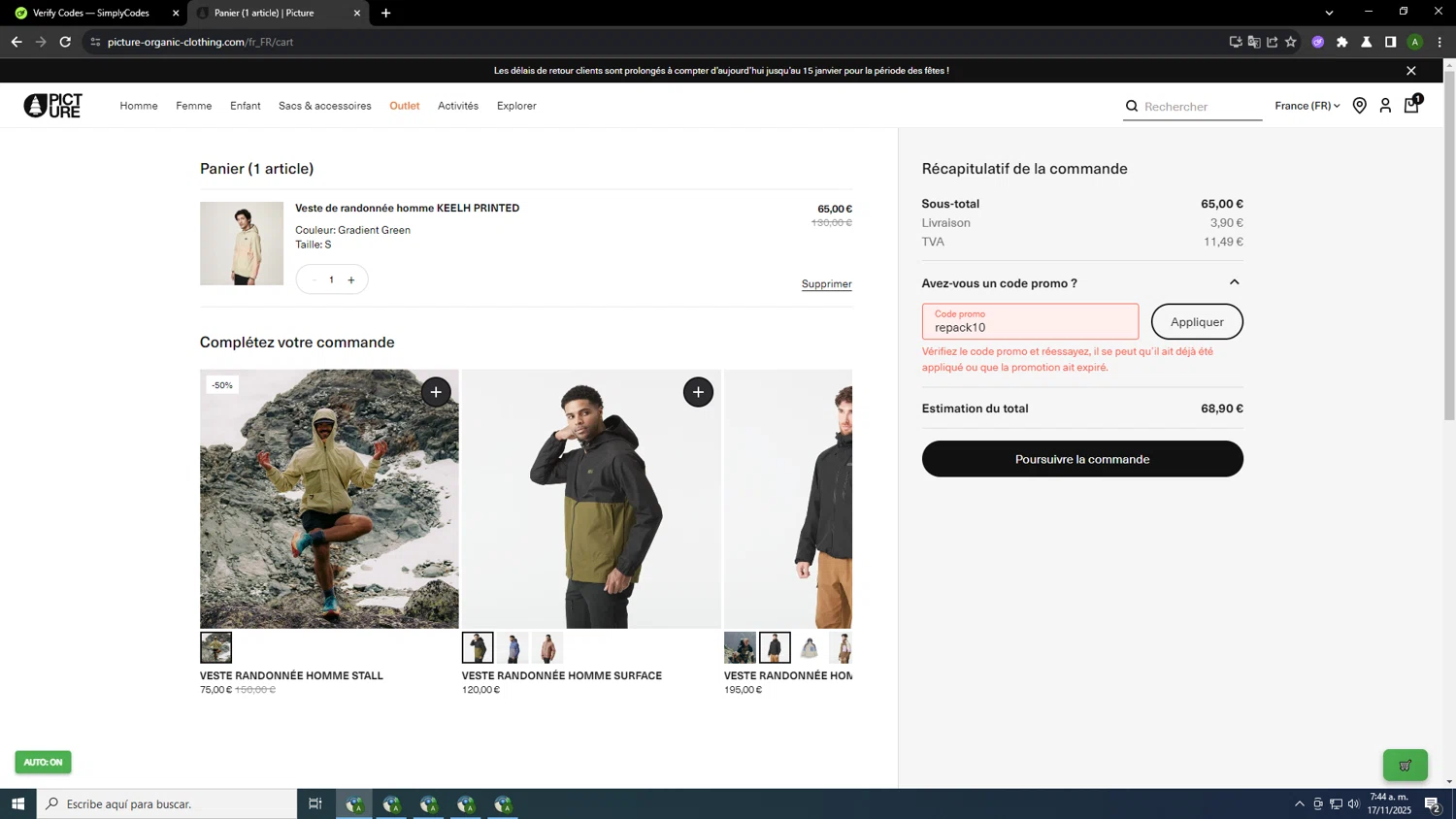The height and width of the screenshot is (819, 1456).
Task: Show hidden system tray icons
Action: pos(1300,803)
